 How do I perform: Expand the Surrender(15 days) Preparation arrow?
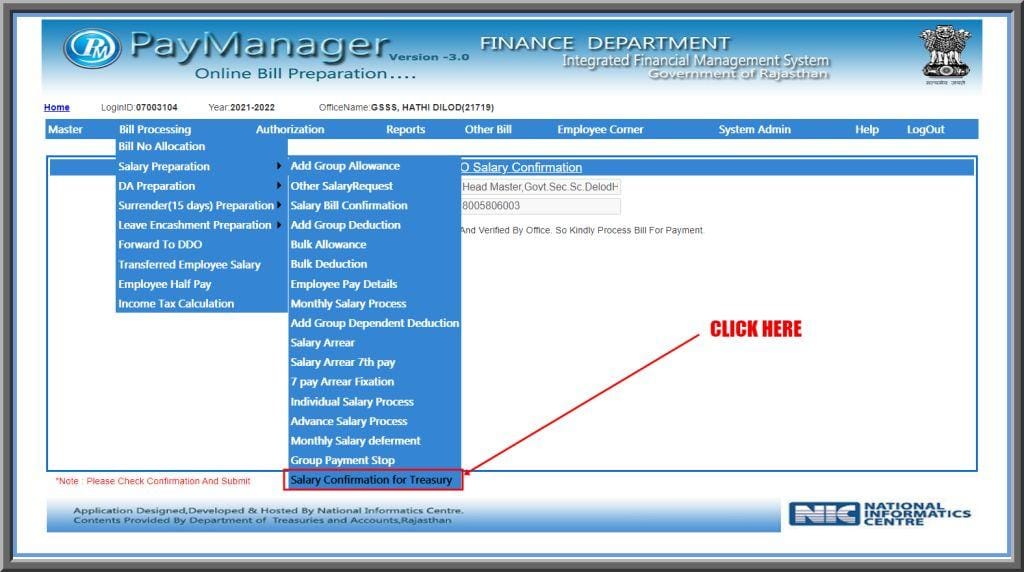coord(280,205)
